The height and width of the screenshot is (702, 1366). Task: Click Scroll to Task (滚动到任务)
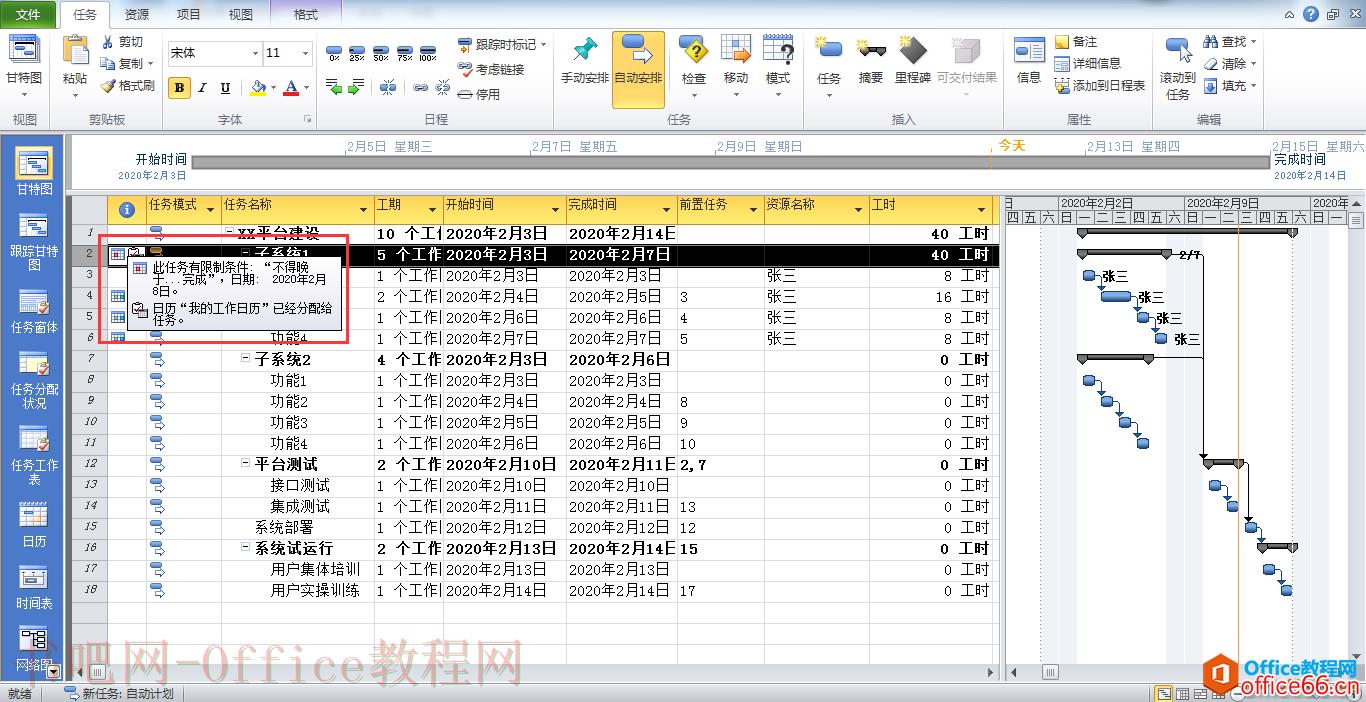click(x=1178, y=67)
